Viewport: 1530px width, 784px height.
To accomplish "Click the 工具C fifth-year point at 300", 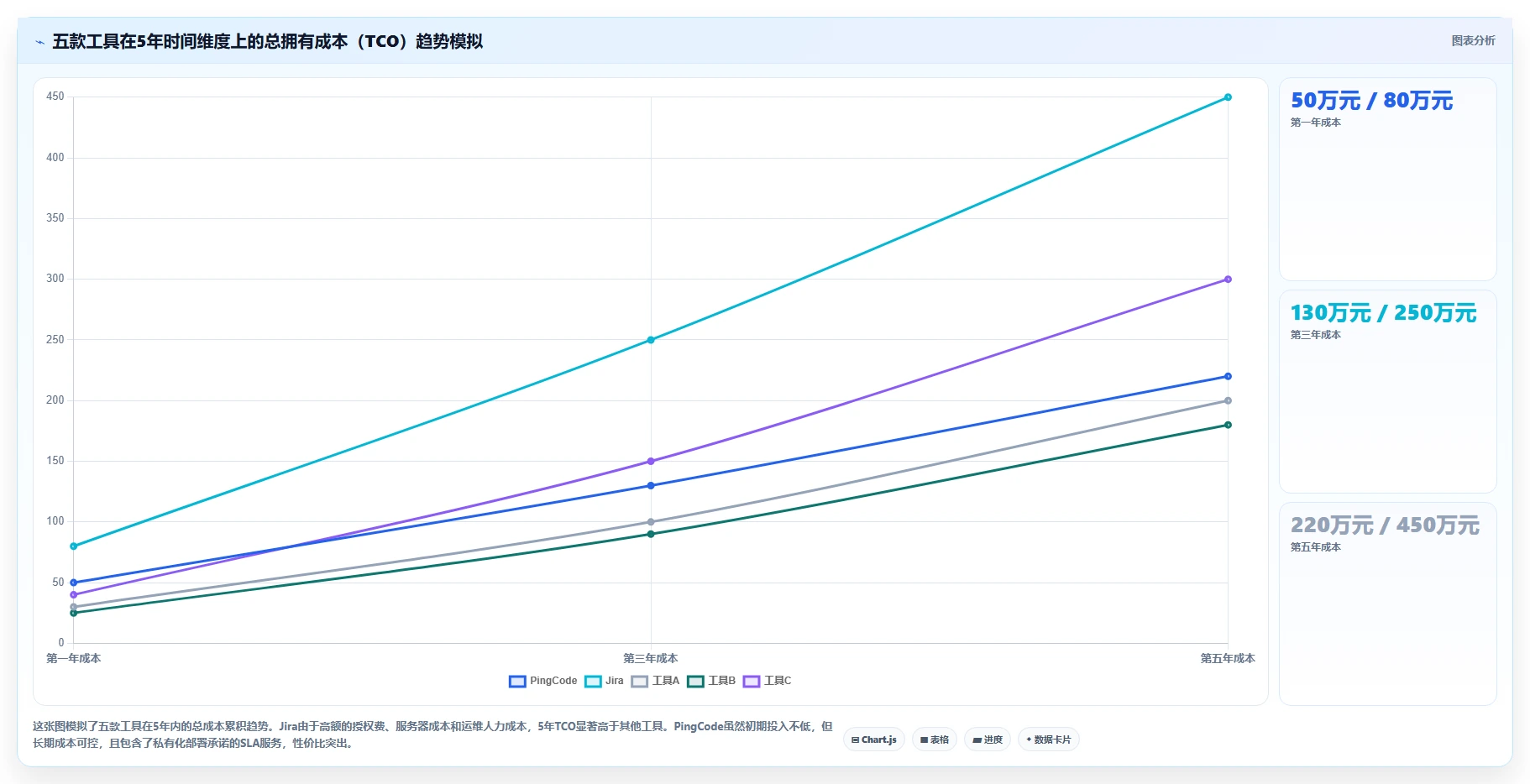I will coord(1228,280).
